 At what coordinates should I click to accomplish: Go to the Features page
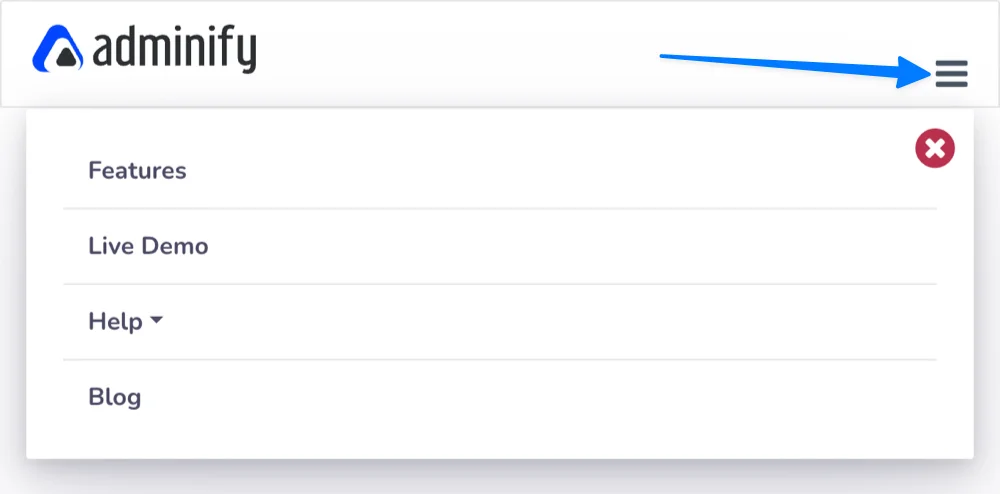(x=137, y=171)
